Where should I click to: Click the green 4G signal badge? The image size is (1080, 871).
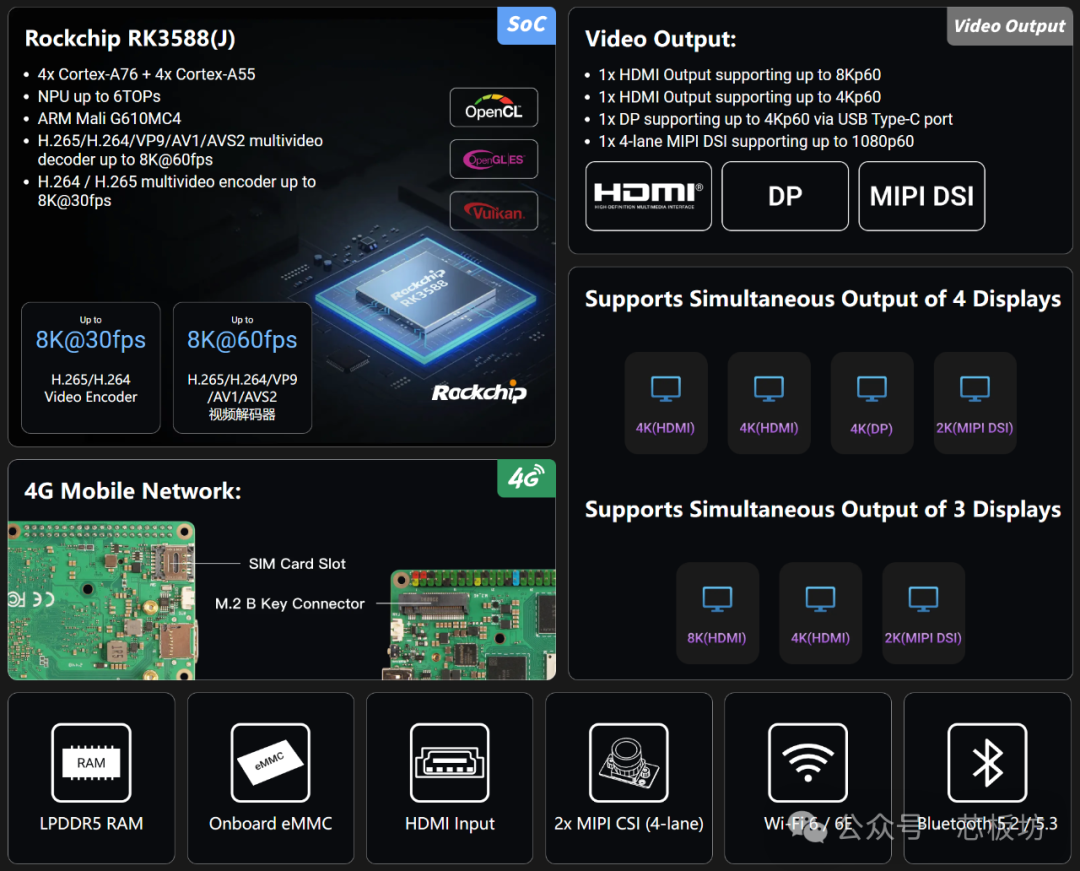click(526, 478)
